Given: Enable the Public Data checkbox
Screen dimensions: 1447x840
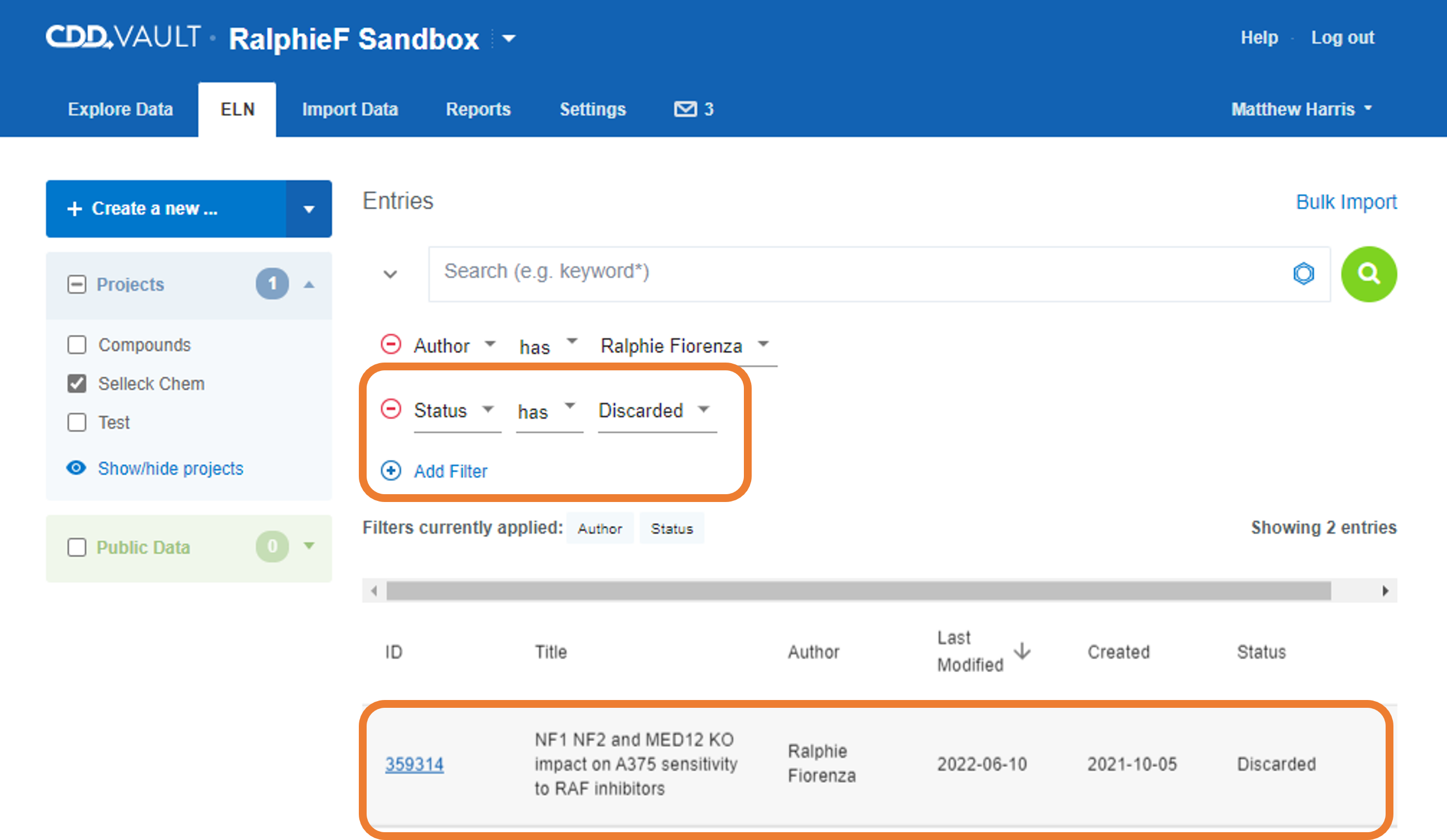Looking at the screenshot, I should click(76, 547).
